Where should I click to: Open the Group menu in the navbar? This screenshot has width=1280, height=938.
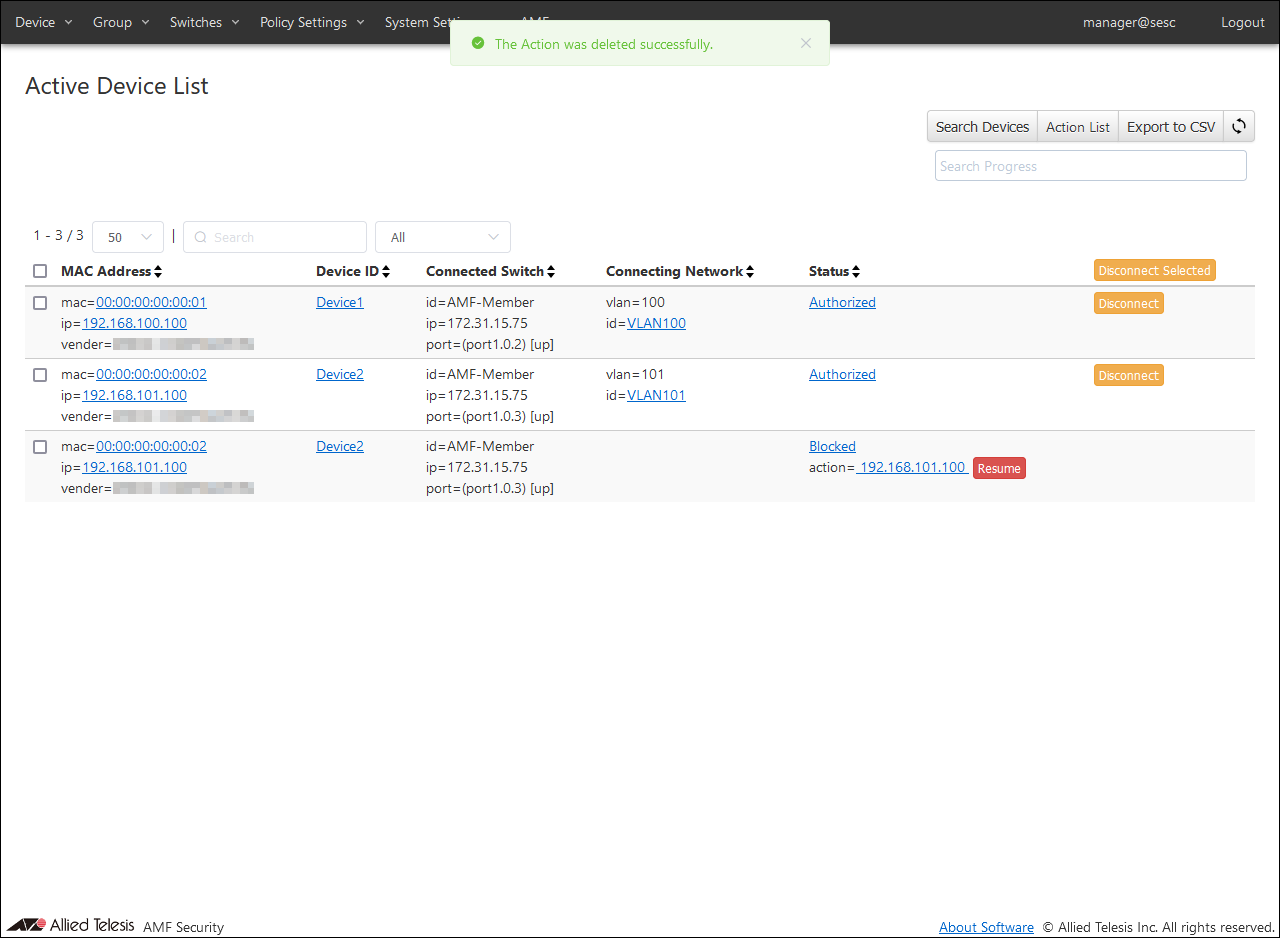point(121,22)
